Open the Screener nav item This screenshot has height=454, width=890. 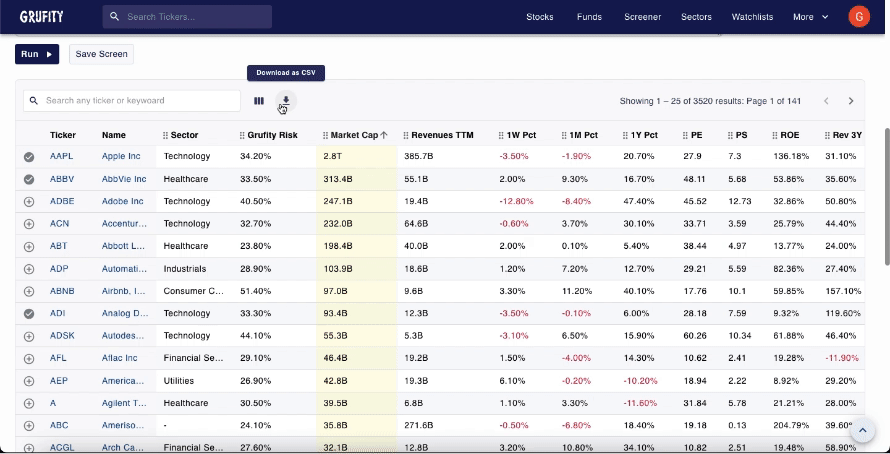coord(643,17)
